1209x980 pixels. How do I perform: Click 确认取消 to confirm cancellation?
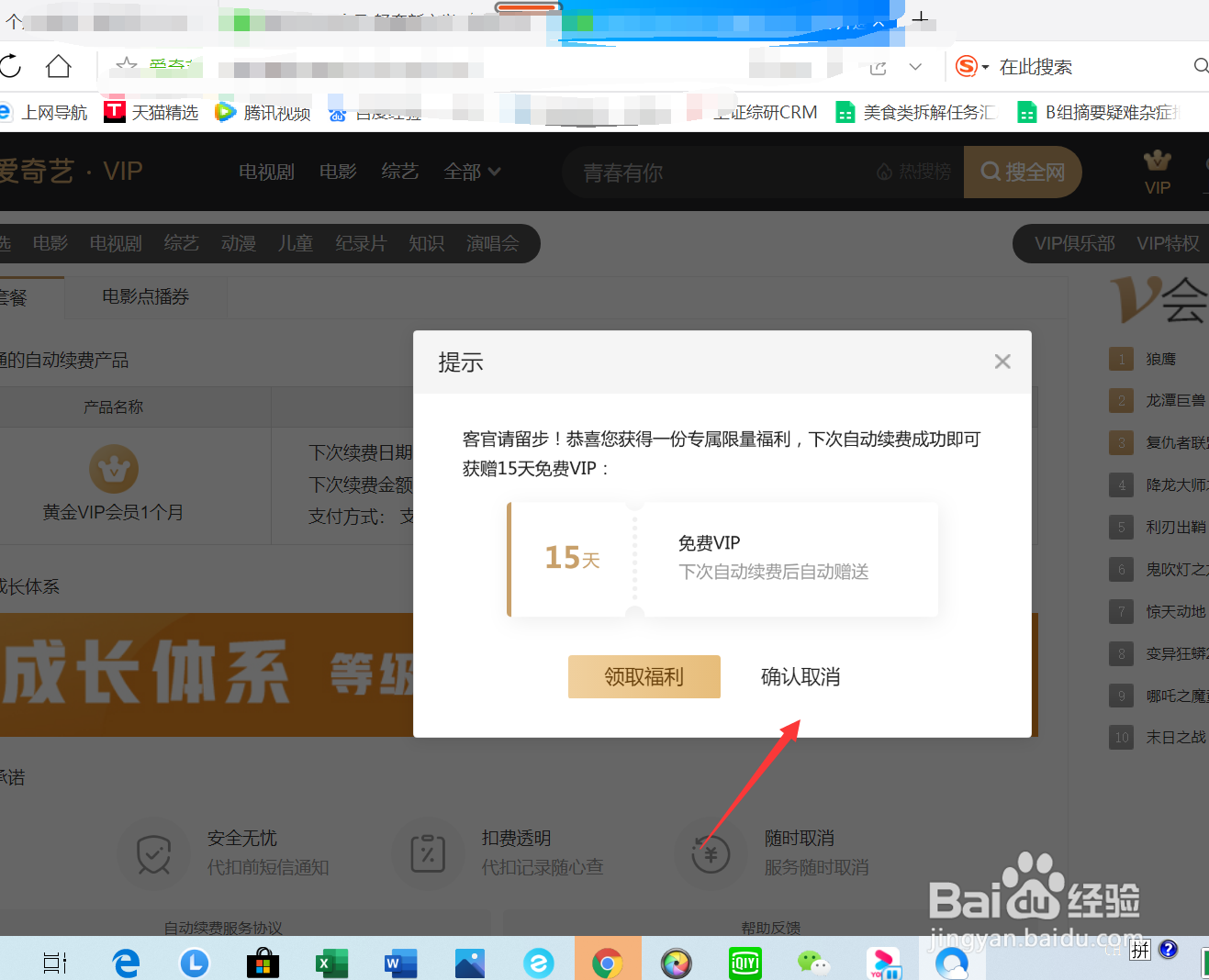[x=800, y=677]
